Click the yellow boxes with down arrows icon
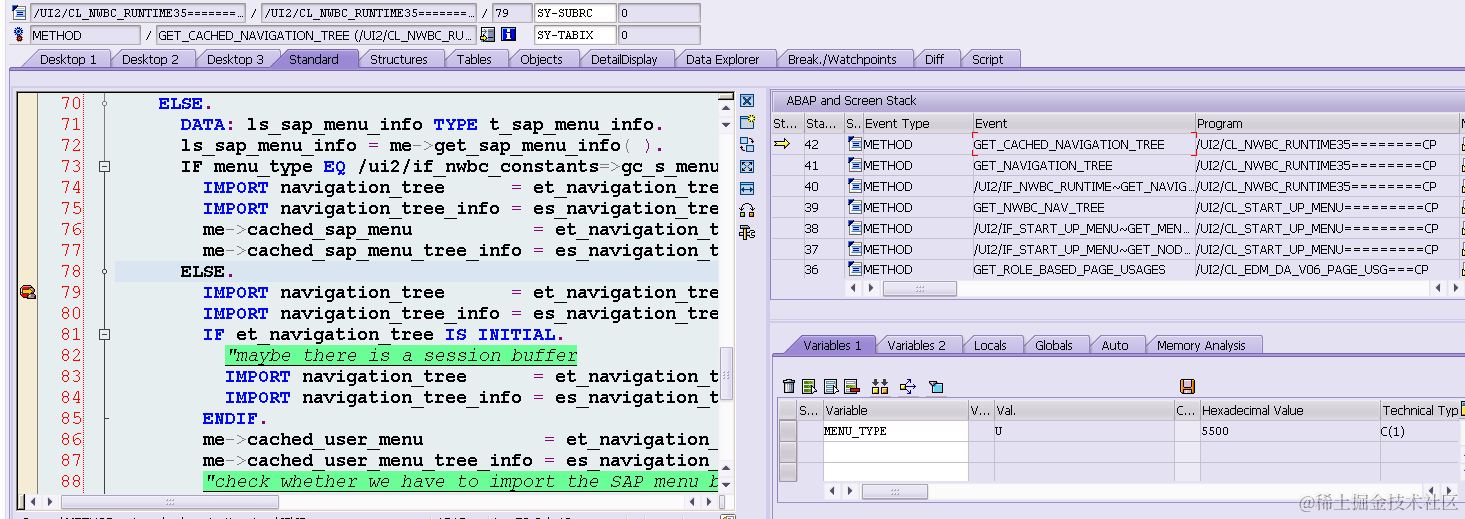Viewport: 1465px width, 519px height. click(x=880, y=387)
